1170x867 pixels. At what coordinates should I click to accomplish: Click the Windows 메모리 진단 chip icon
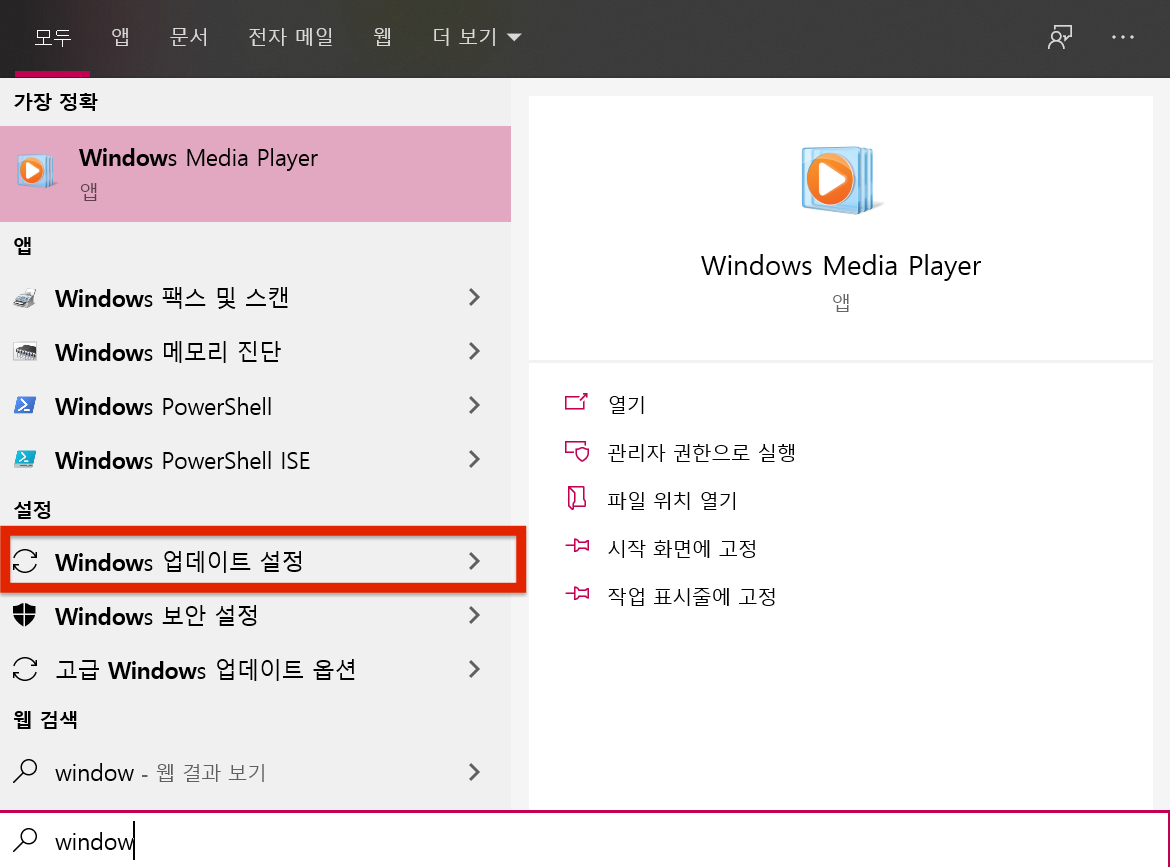coord(25,352)
